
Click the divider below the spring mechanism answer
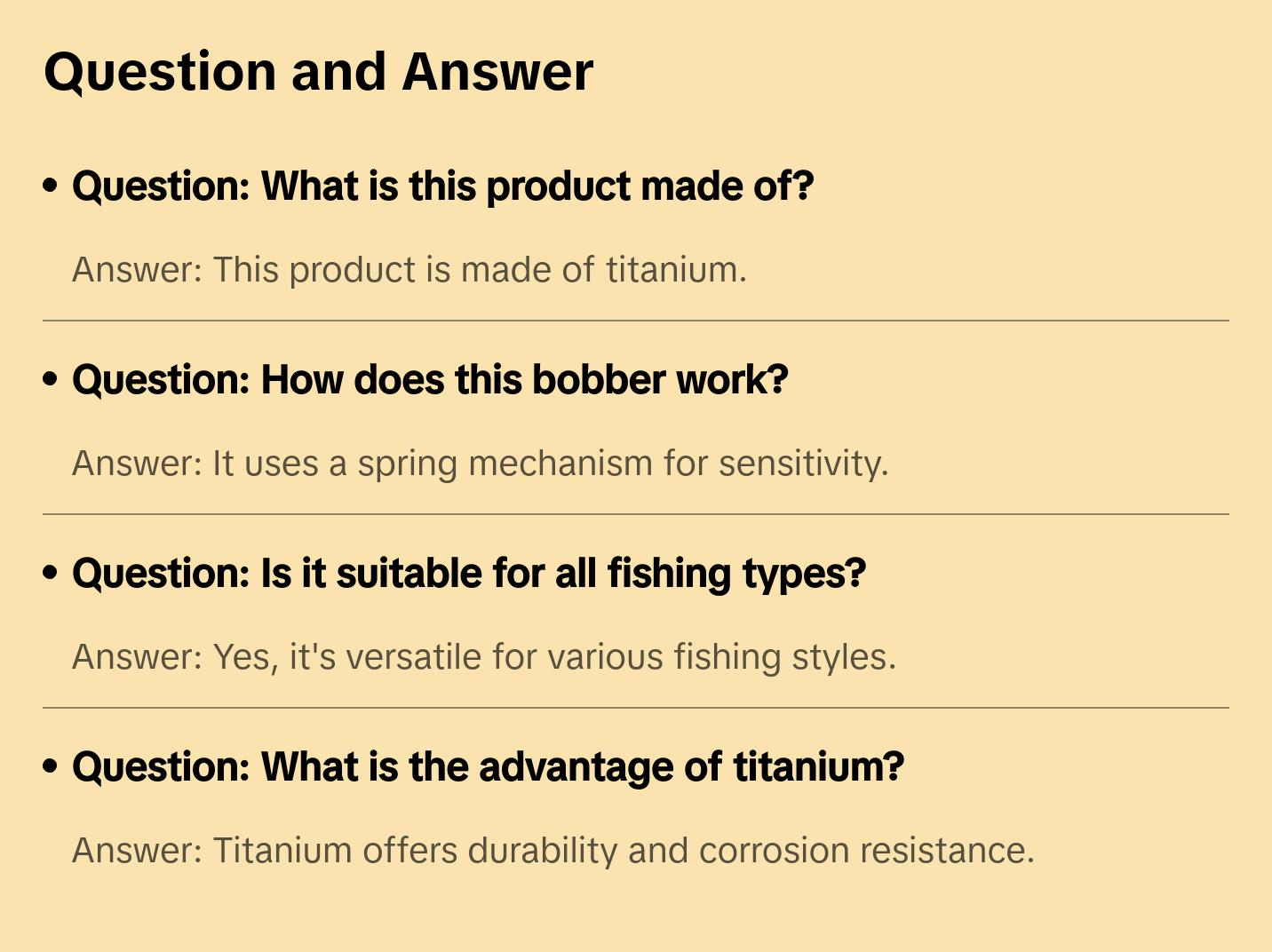click(x=636, y=514)
